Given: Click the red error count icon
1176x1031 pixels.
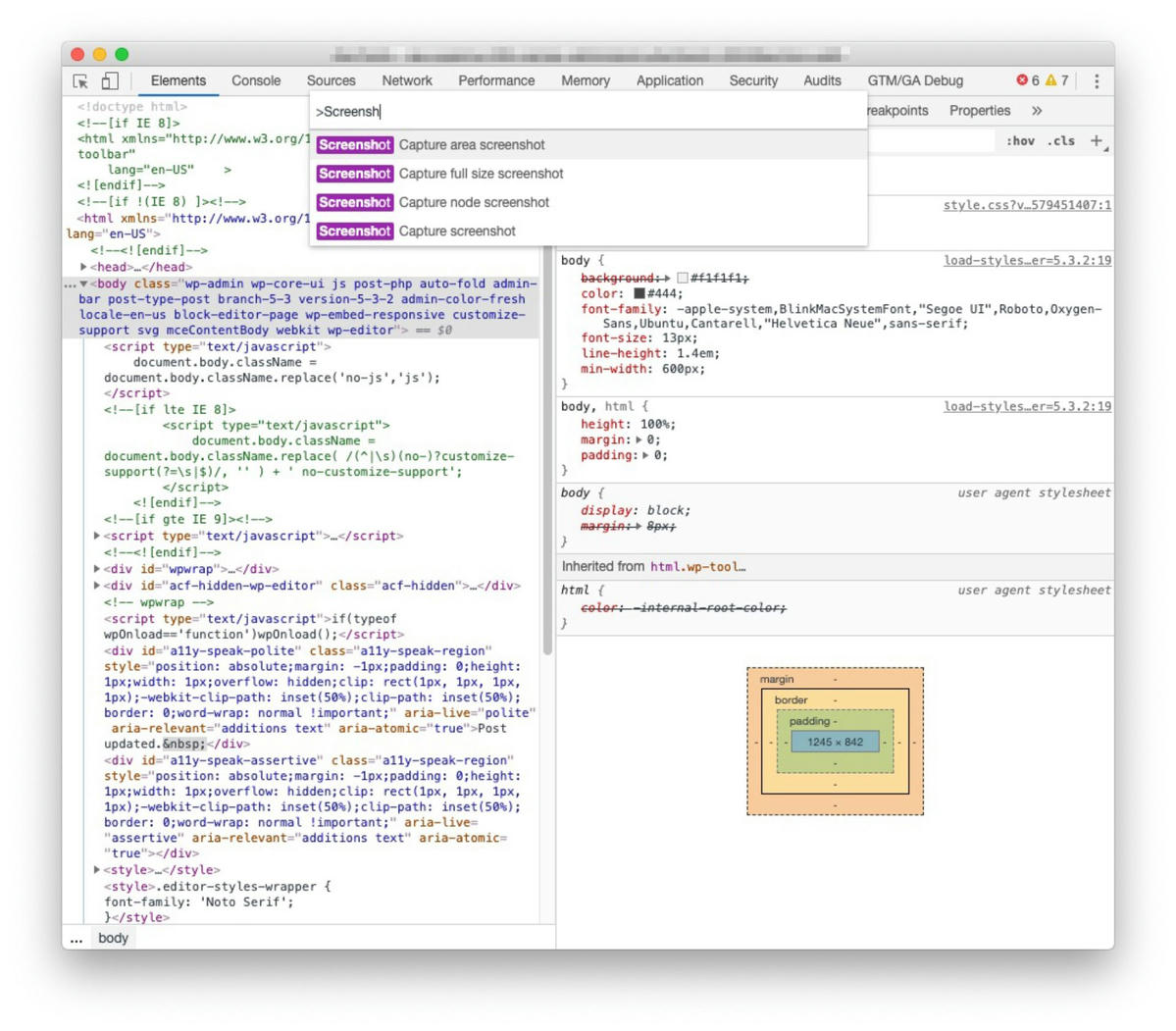Looking at the screenshot, I should click(1021, 80).
